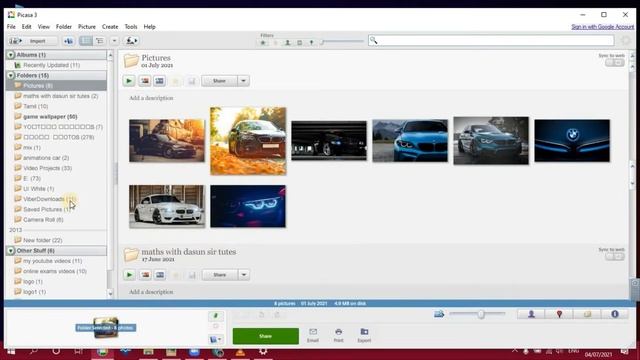The image size is (640, 360).
Task: Open the taskbar search icon
Action: pos(34,351)
